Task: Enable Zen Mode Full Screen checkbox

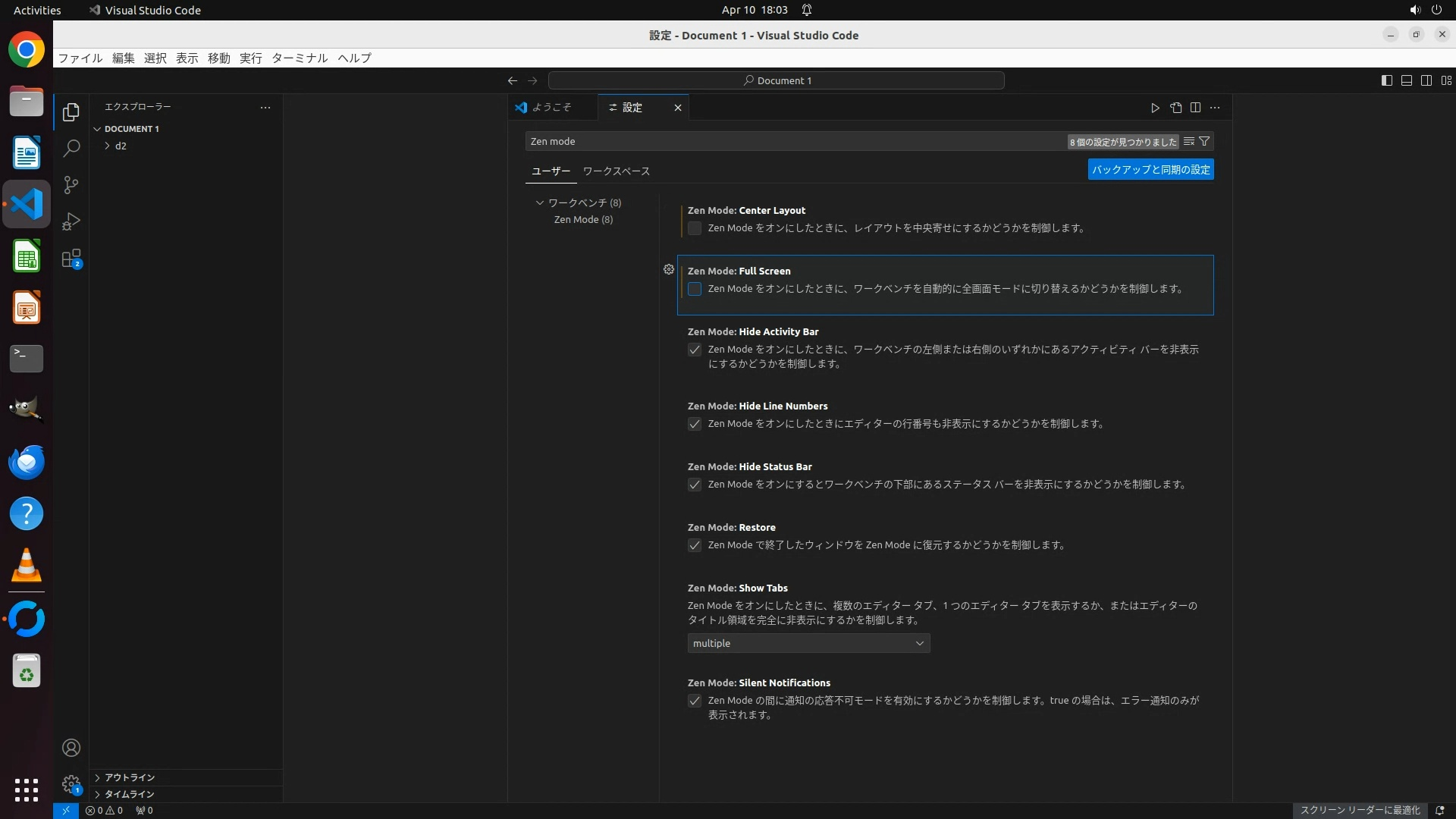Action: 694,289
